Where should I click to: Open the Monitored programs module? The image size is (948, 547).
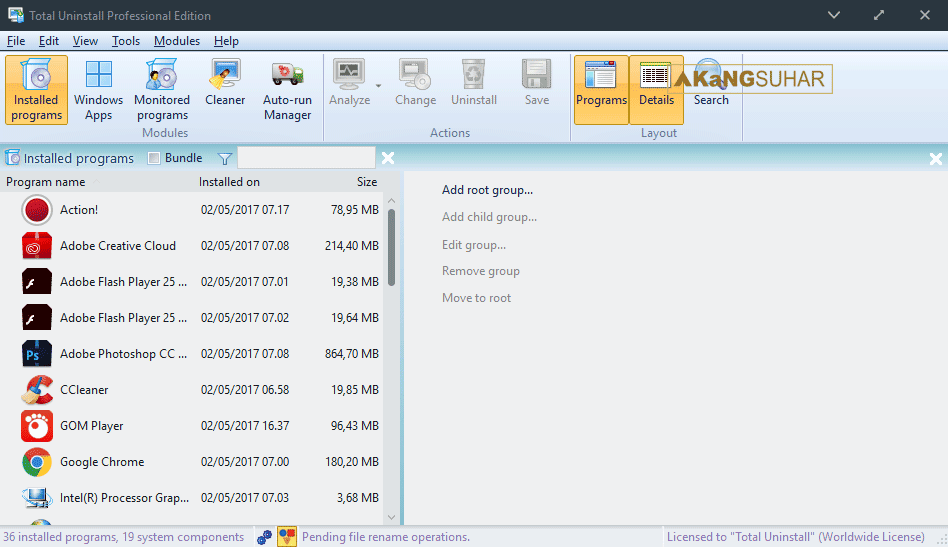click(x=161, y=90)
